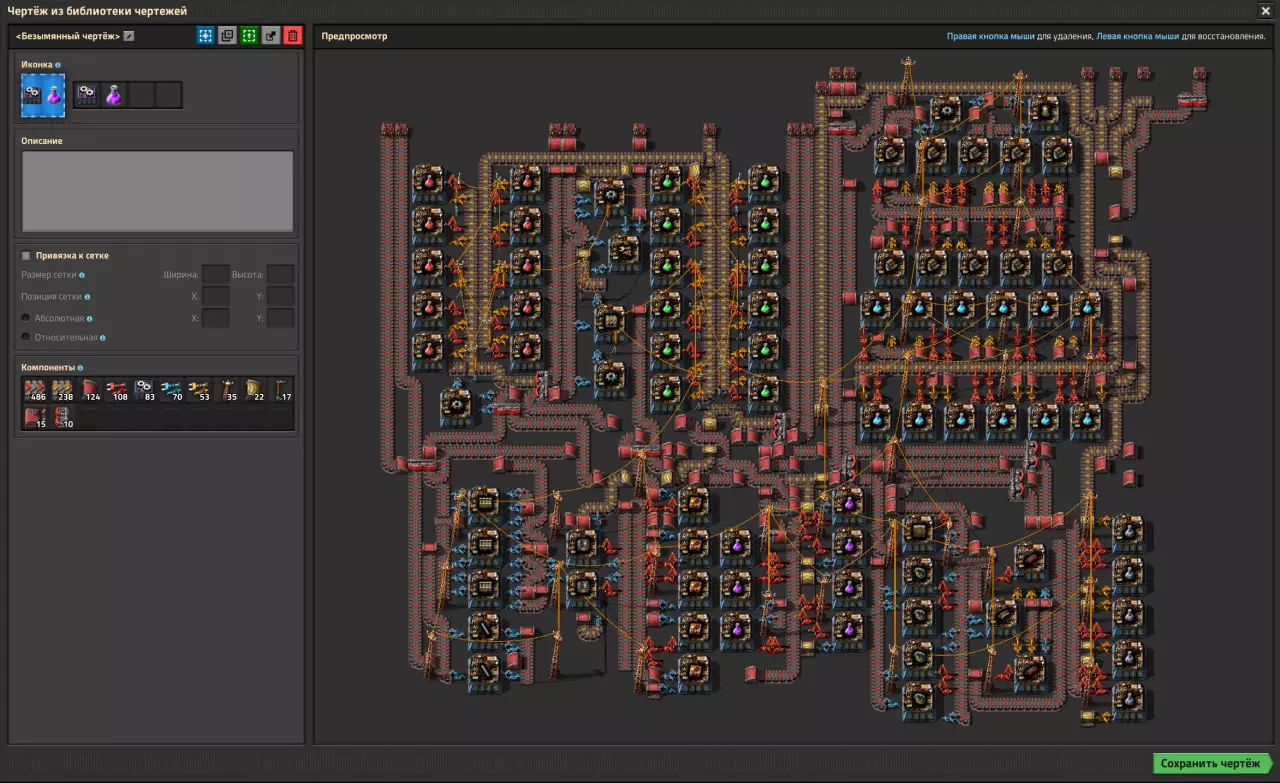Viewport: 1280px width, 783px height.
Task: Click the Высота grid size input field
Action: [280, 275]
